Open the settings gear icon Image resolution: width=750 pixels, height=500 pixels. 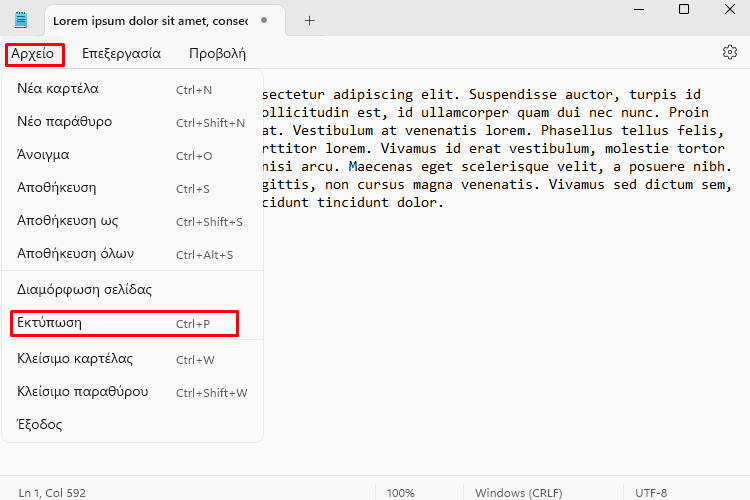pyautogui.click(x=729, y=53)
